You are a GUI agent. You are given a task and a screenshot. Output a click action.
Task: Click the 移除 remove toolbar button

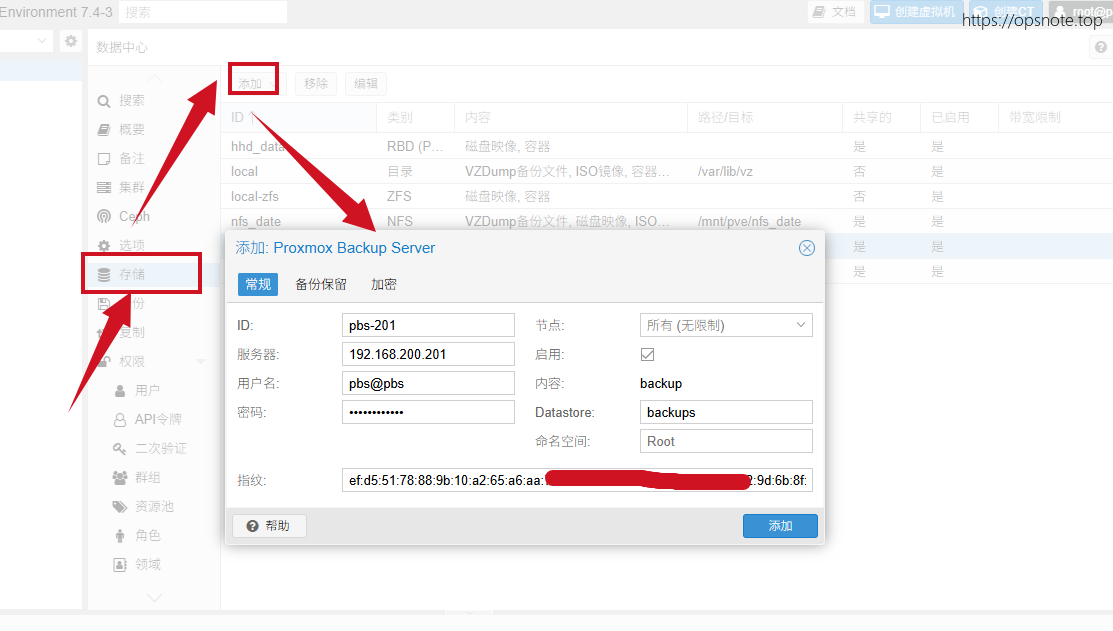point(316,84)
